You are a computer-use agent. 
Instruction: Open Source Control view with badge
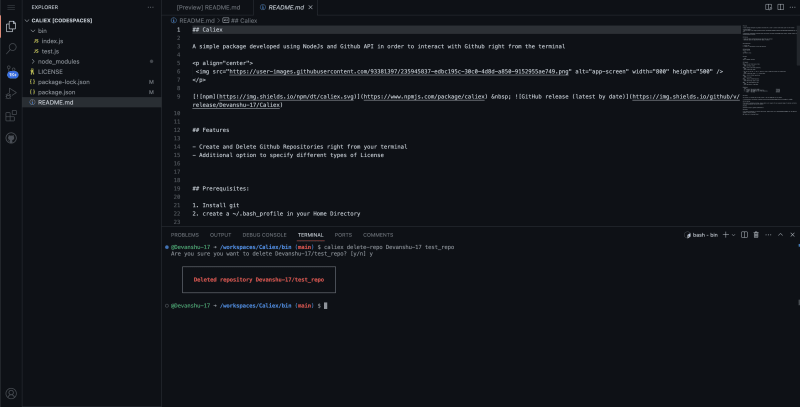11,71
